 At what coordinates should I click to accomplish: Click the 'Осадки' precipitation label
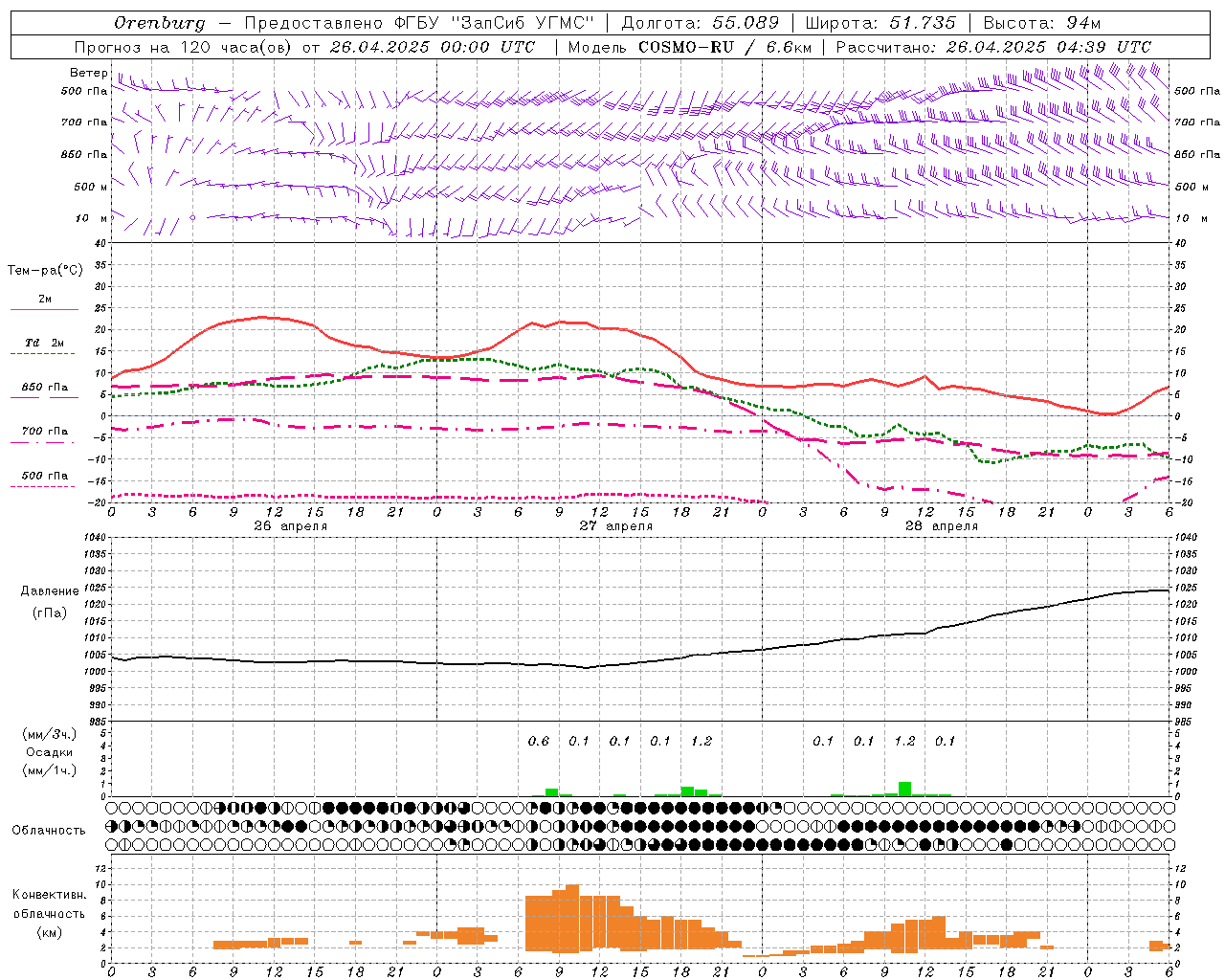pos(50,752)
